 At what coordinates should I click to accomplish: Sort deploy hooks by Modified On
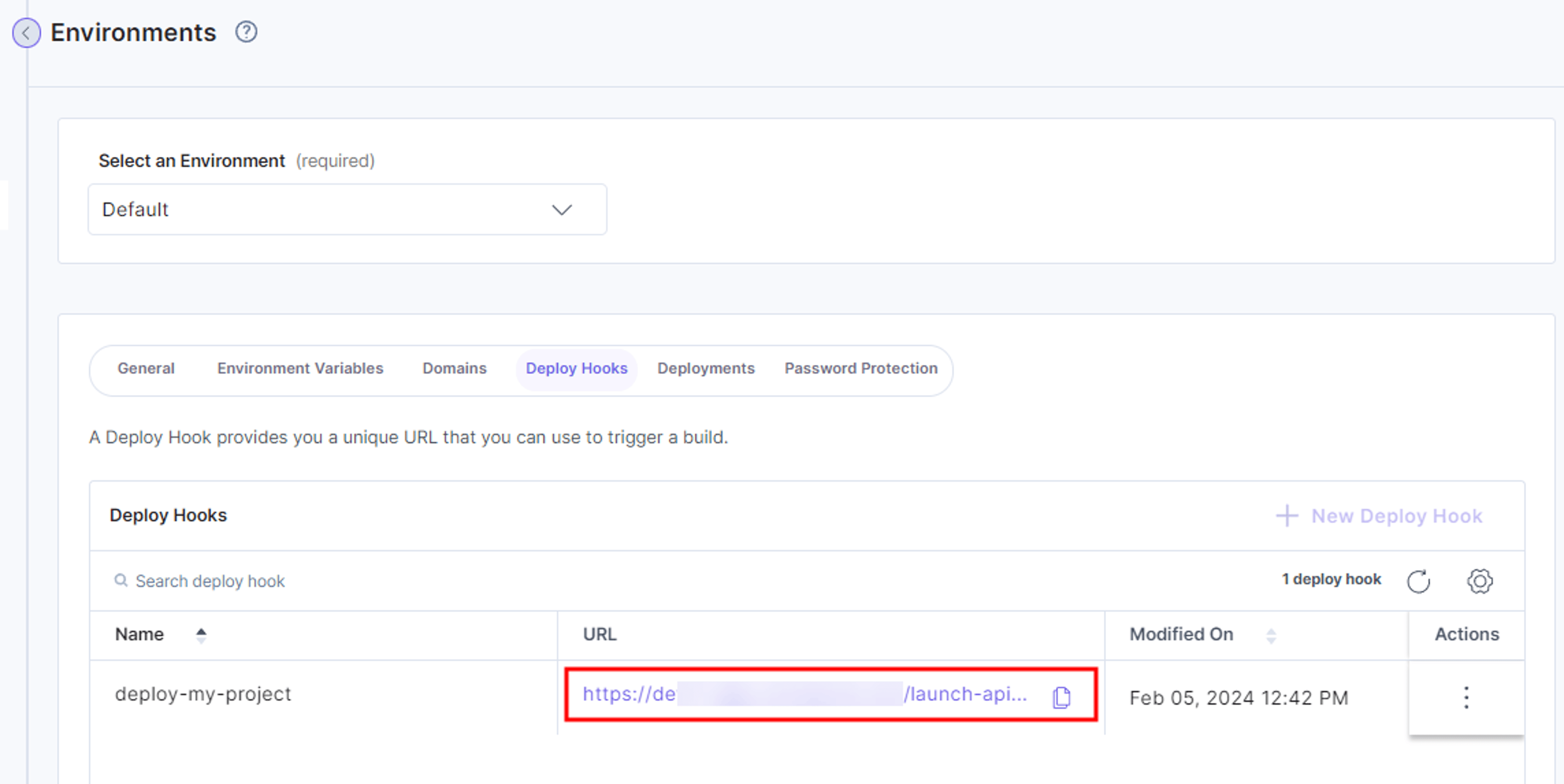point(1271,635)
